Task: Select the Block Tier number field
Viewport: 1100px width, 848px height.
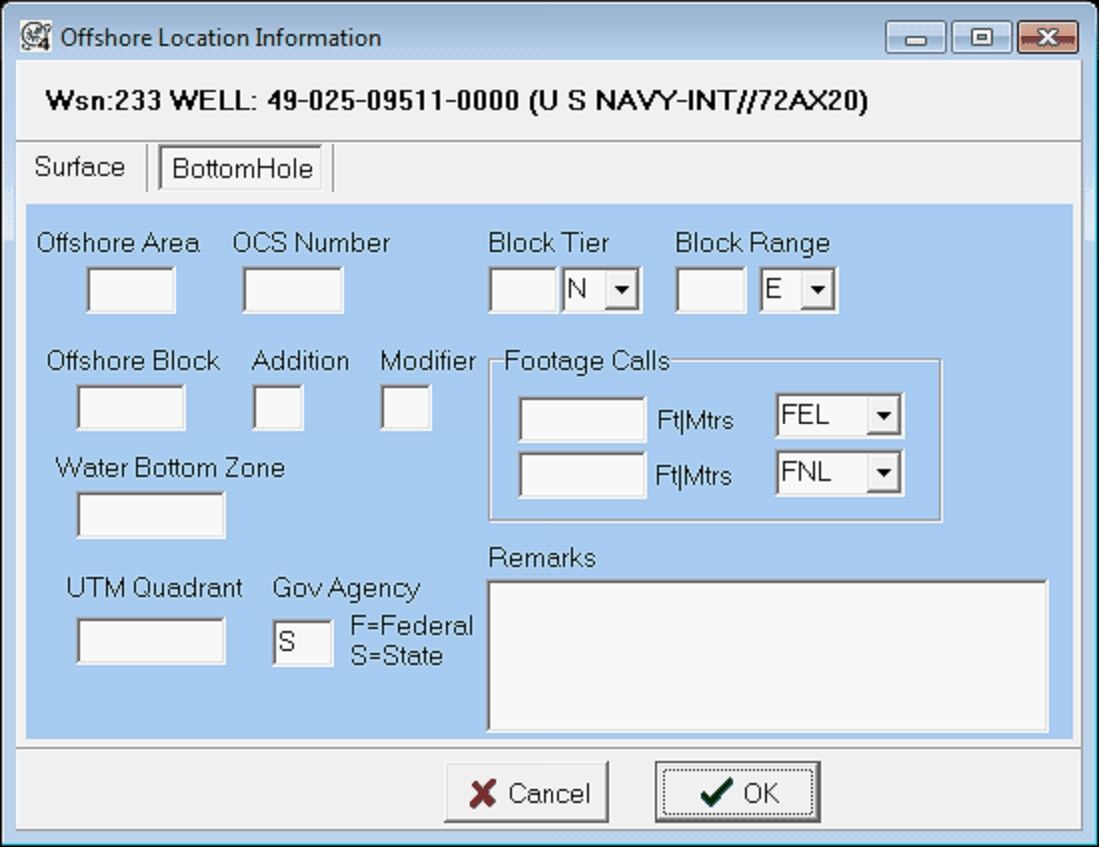Action: coord(523,291)
